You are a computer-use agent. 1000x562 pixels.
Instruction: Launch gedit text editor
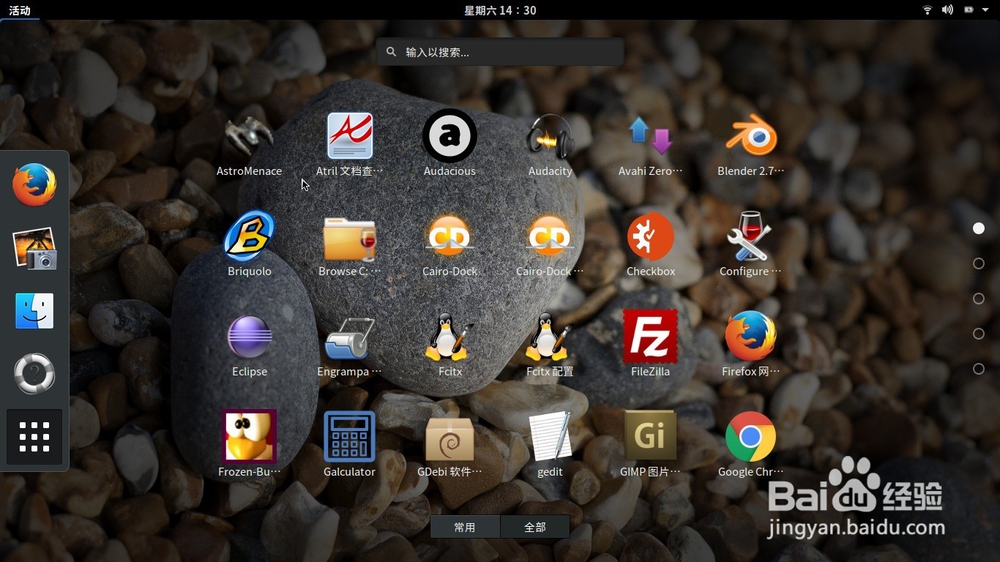click(550, 445)
